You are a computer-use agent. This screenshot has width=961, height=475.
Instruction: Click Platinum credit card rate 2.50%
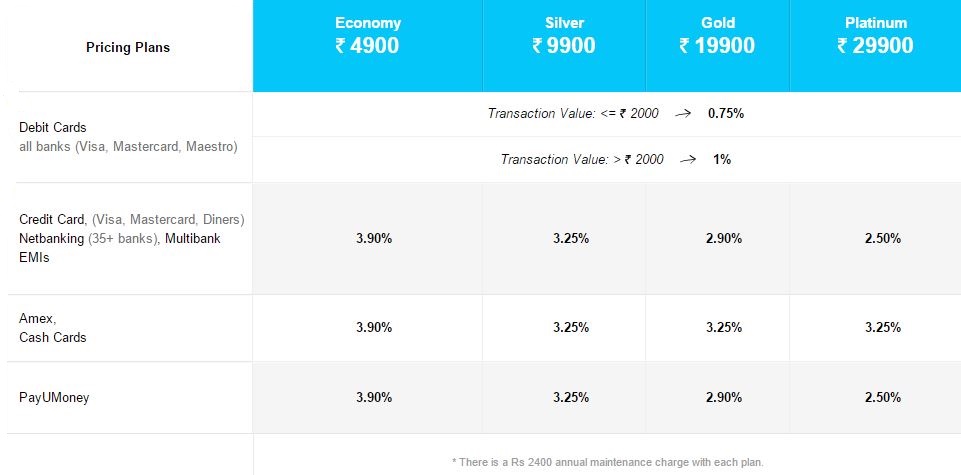[883, 238]
